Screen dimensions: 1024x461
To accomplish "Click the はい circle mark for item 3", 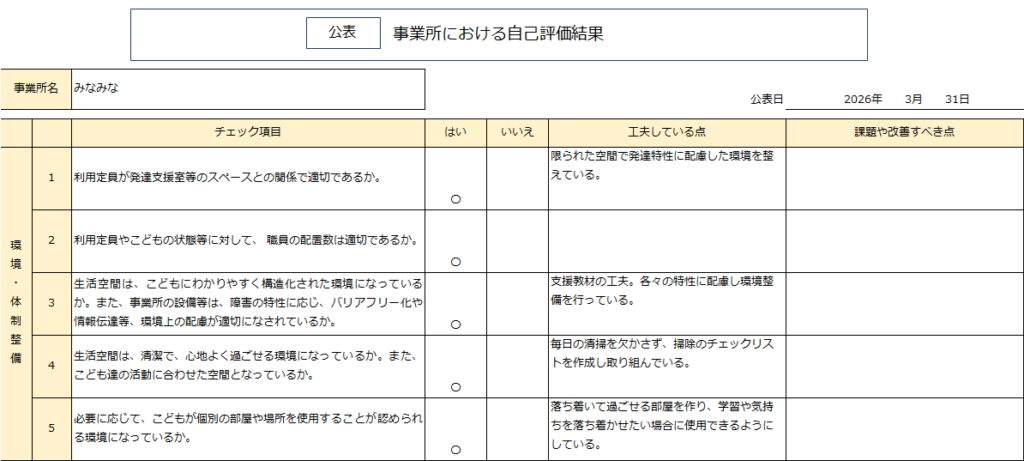I will point(456,324).
